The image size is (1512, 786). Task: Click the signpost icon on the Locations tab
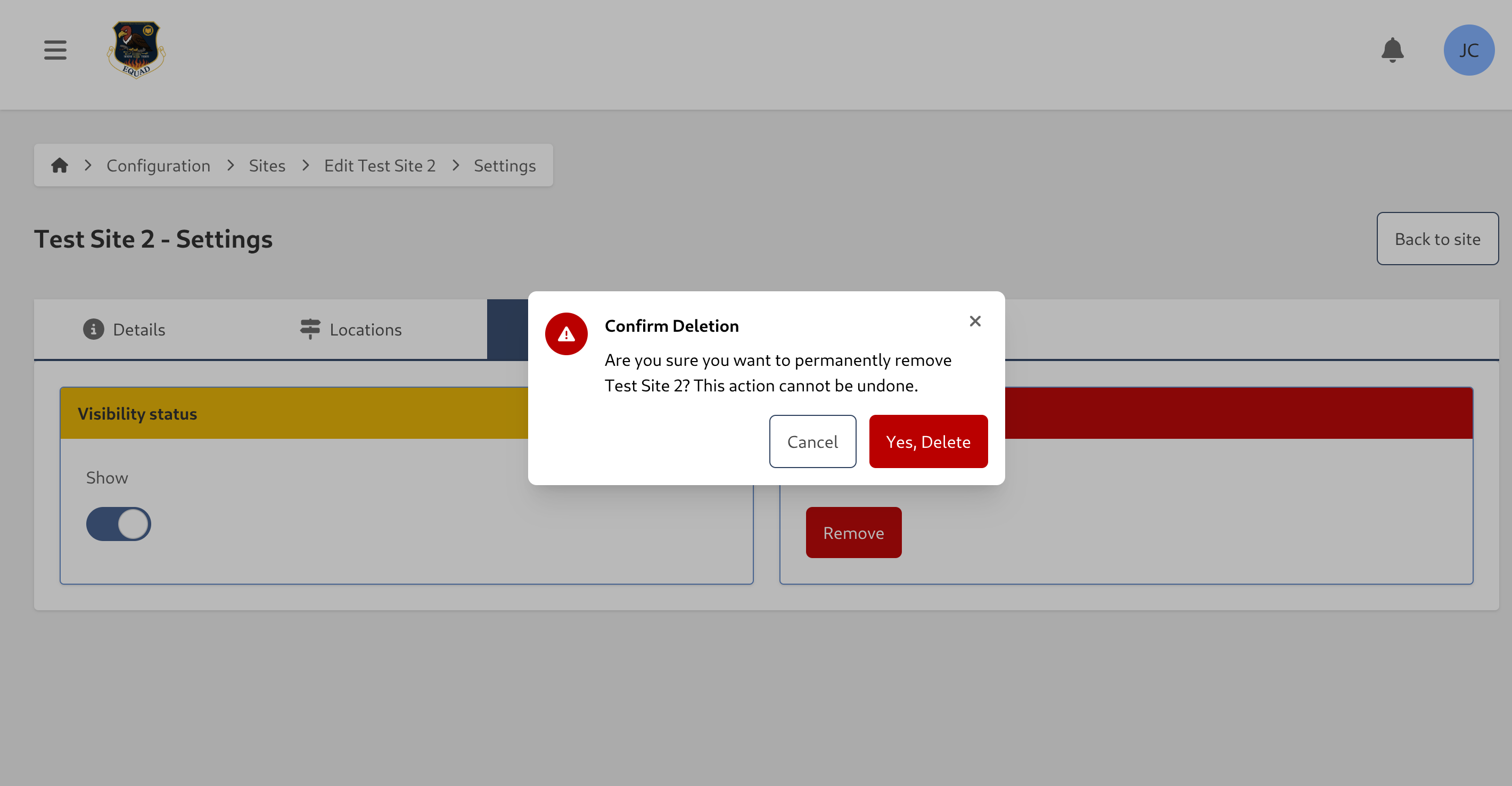[x=309, y=329]
